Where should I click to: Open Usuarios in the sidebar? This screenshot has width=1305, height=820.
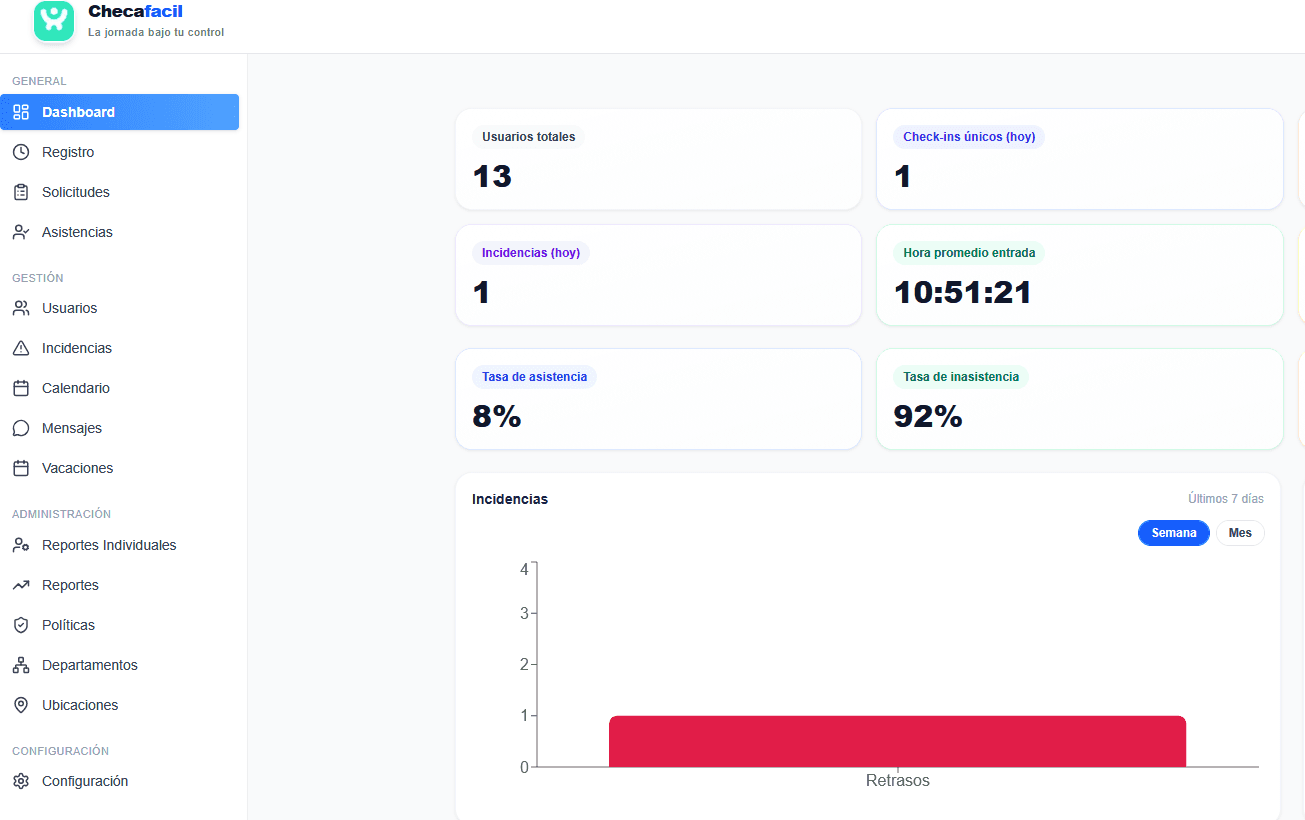[69, 308]
